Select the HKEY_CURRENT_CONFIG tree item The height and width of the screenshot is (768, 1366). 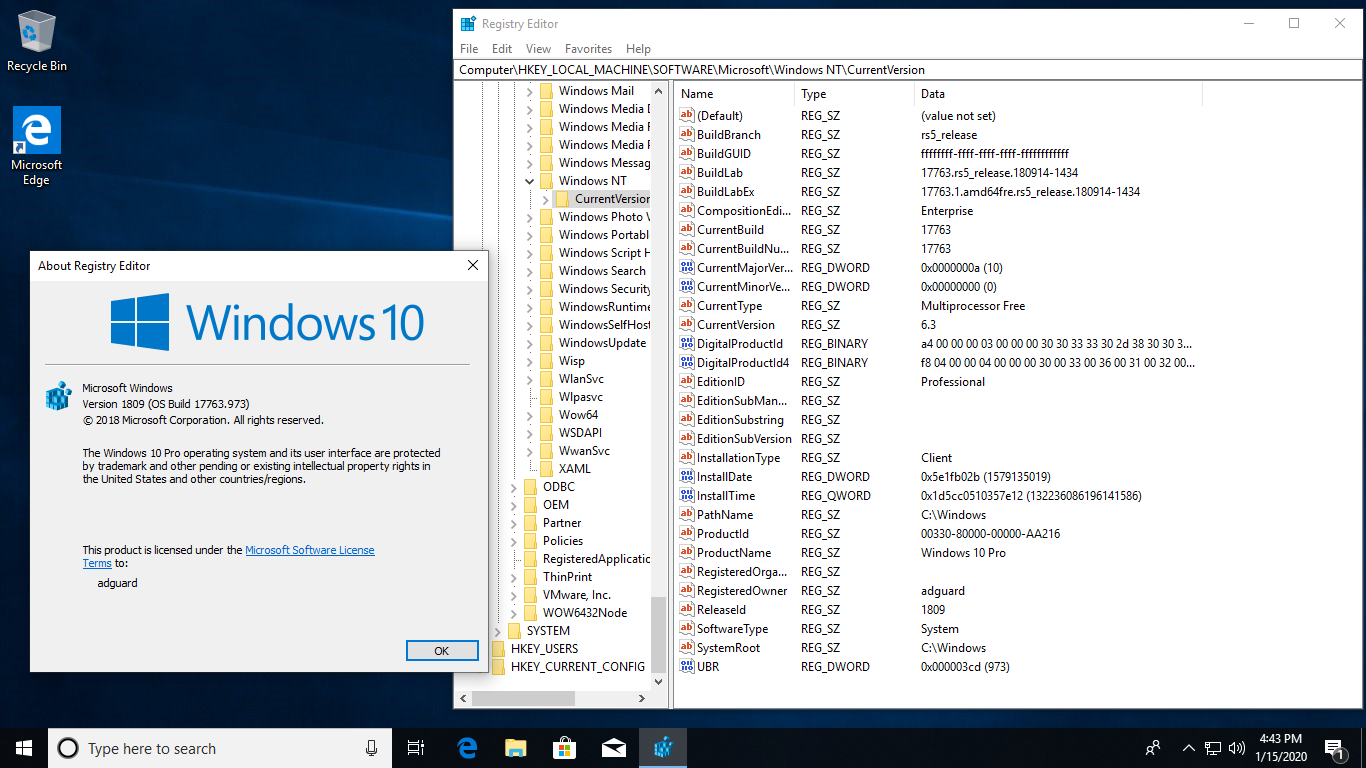pyautogui.click(x=578, y=667)
